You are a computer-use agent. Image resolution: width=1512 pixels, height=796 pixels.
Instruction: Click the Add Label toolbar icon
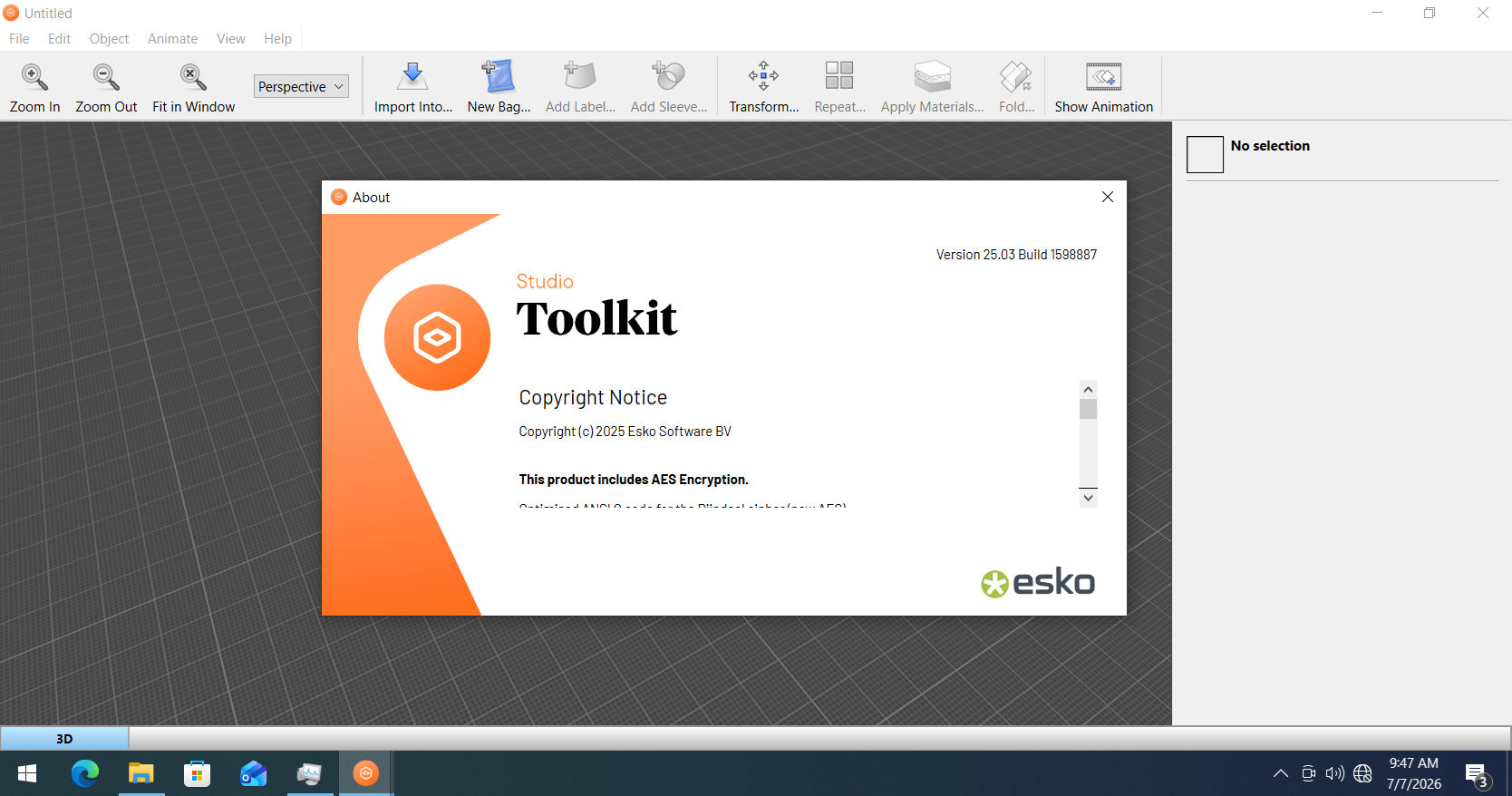pos(580,77)
